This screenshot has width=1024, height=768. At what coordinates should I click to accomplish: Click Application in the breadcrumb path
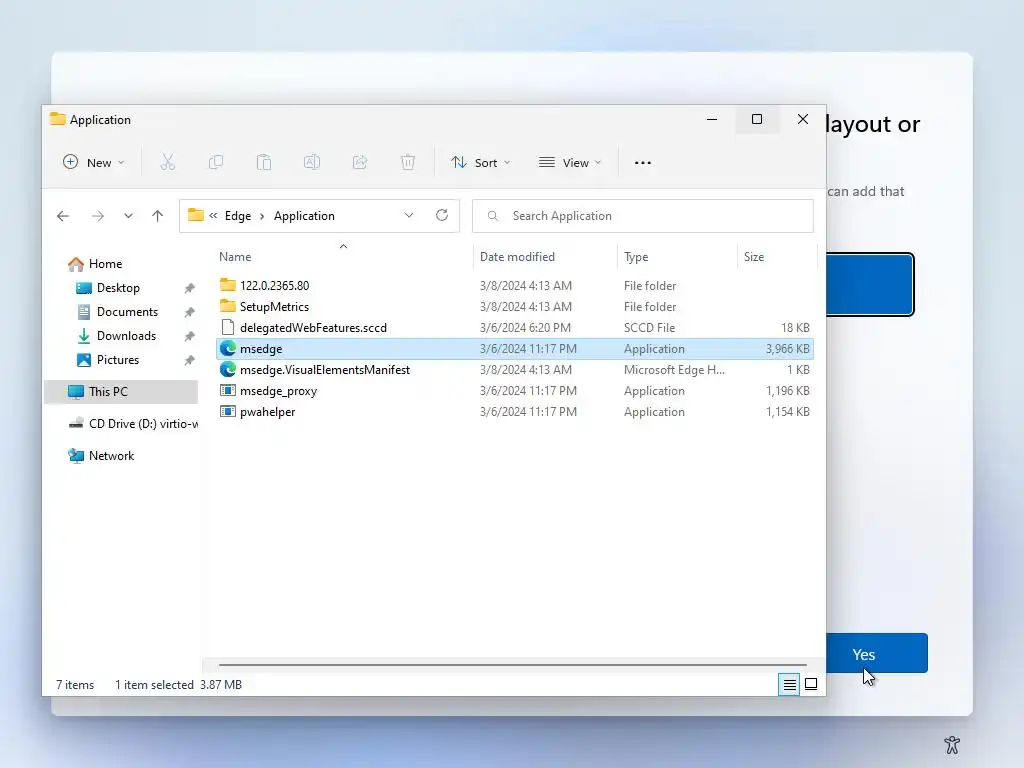[x=304, y=216]
